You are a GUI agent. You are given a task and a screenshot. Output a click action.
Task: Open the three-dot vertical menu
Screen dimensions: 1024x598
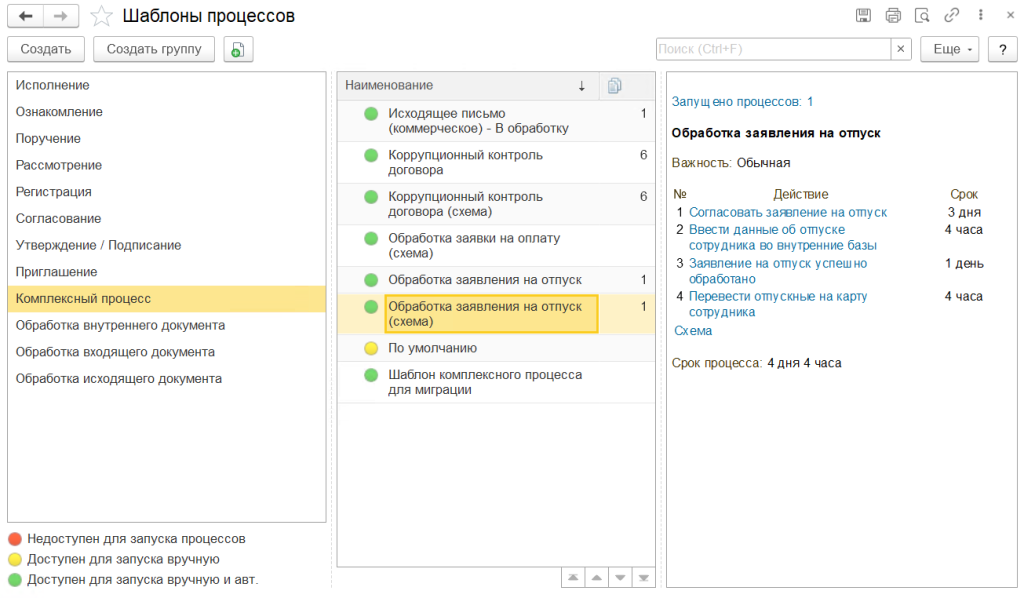[982, 16]
